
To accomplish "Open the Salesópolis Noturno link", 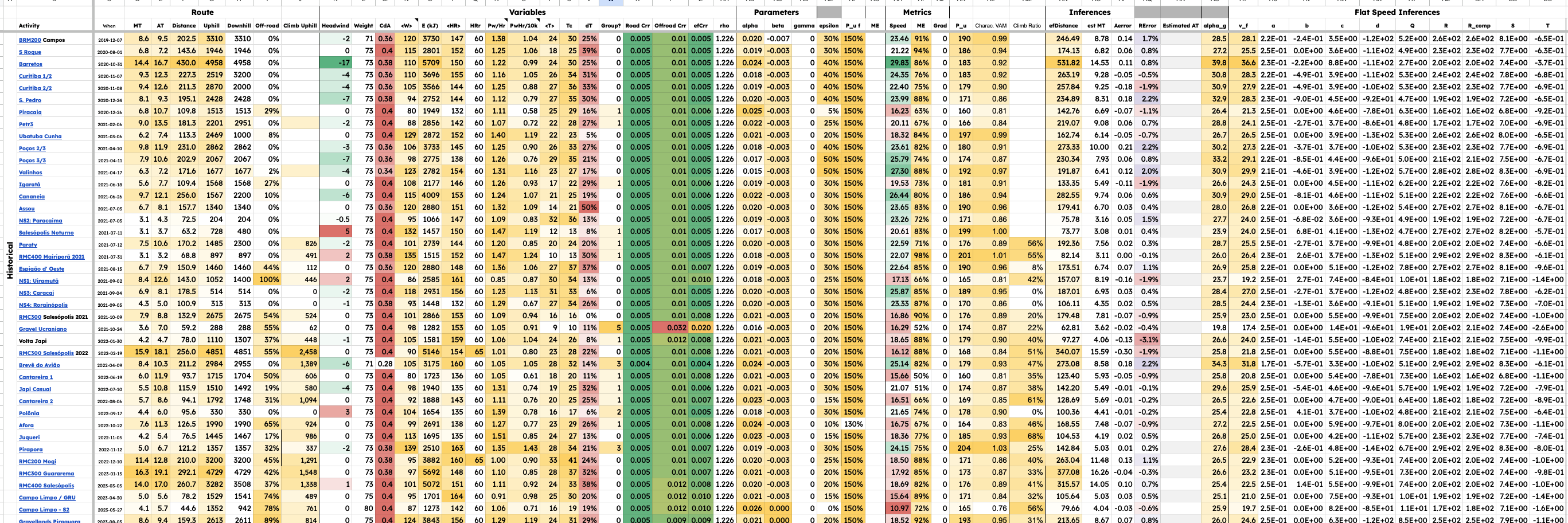I will 46,233.
